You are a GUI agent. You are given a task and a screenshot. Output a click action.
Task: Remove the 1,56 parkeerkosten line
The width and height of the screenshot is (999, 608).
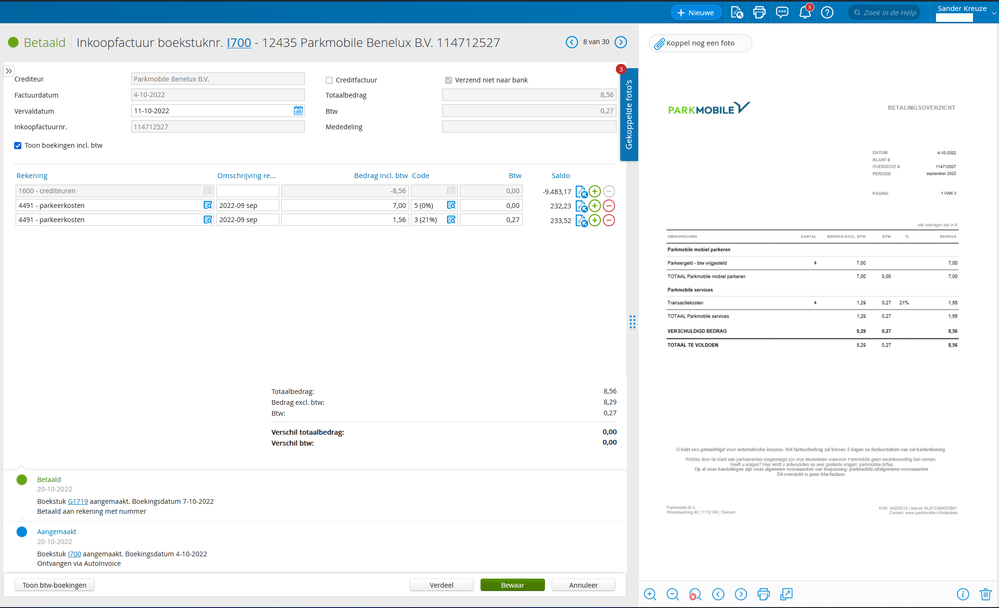click(609, 221)
